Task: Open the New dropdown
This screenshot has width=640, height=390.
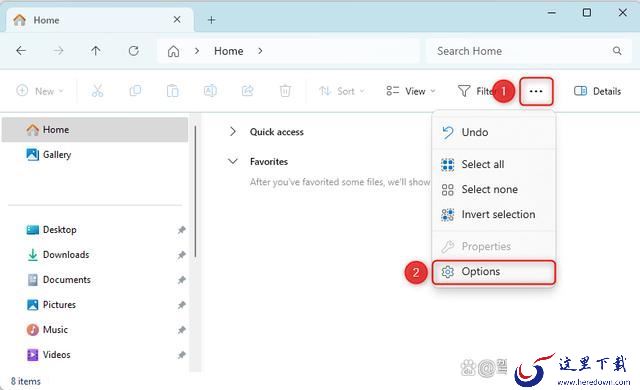Action: pos(40,91)
